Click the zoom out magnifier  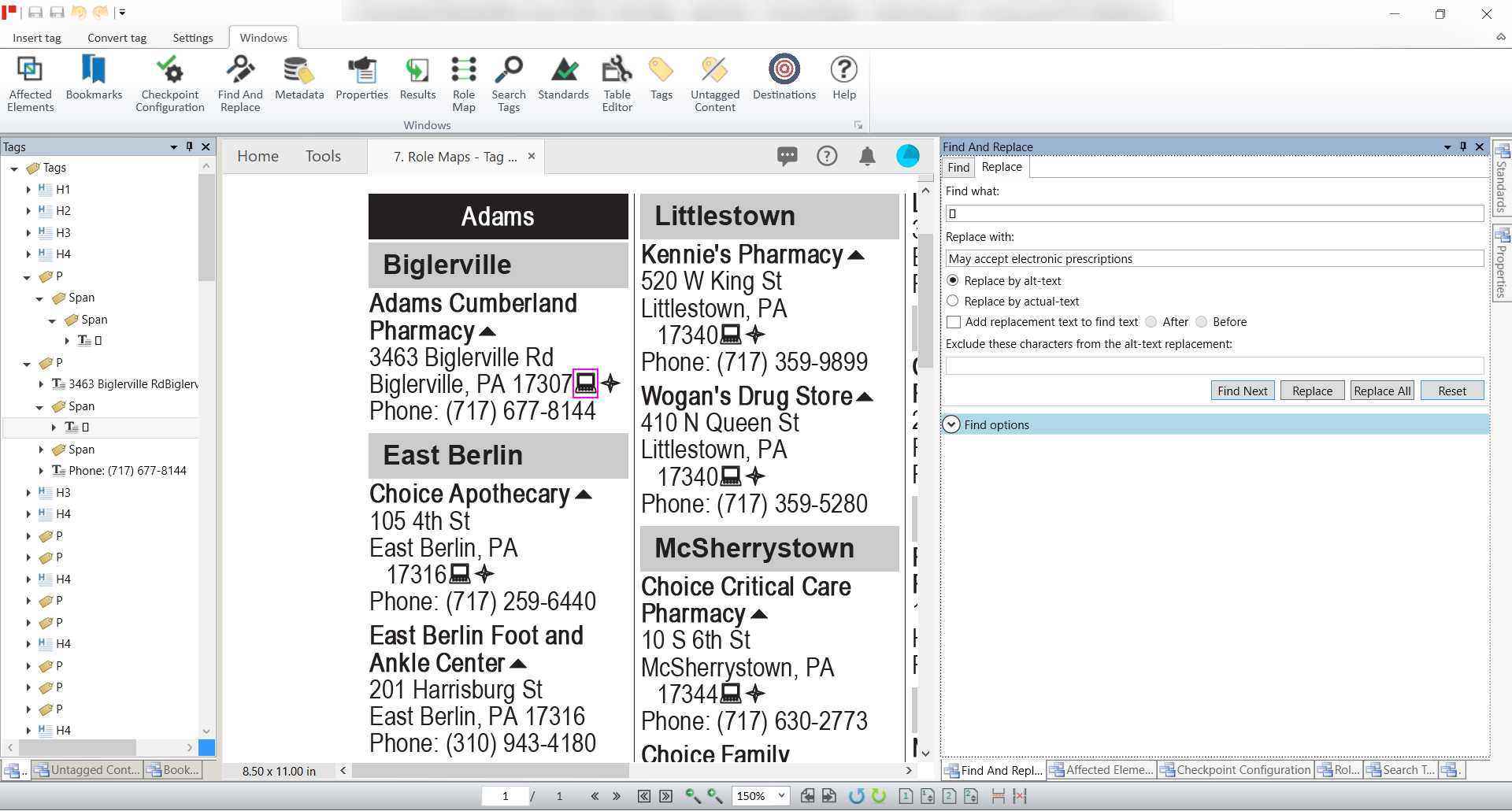coord(693,796)
